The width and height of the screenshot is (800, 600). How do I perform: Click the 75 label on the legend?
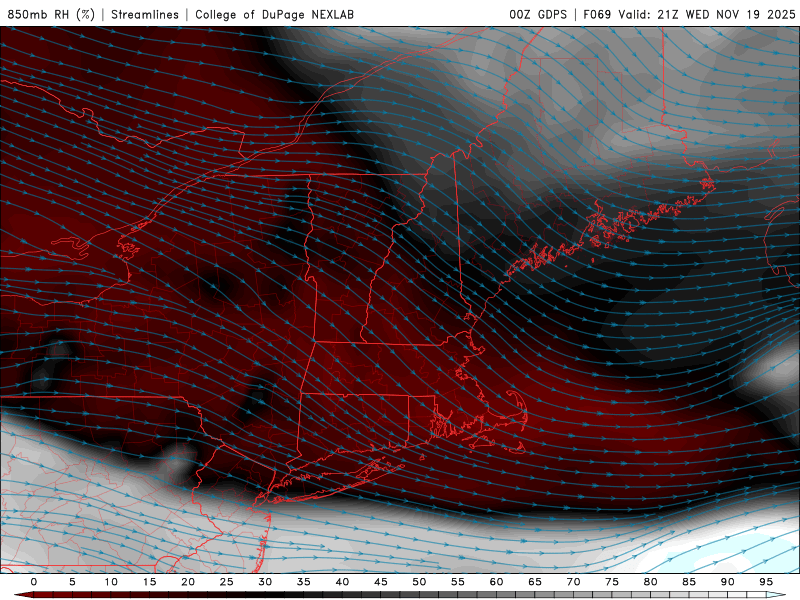coord(612,582)
